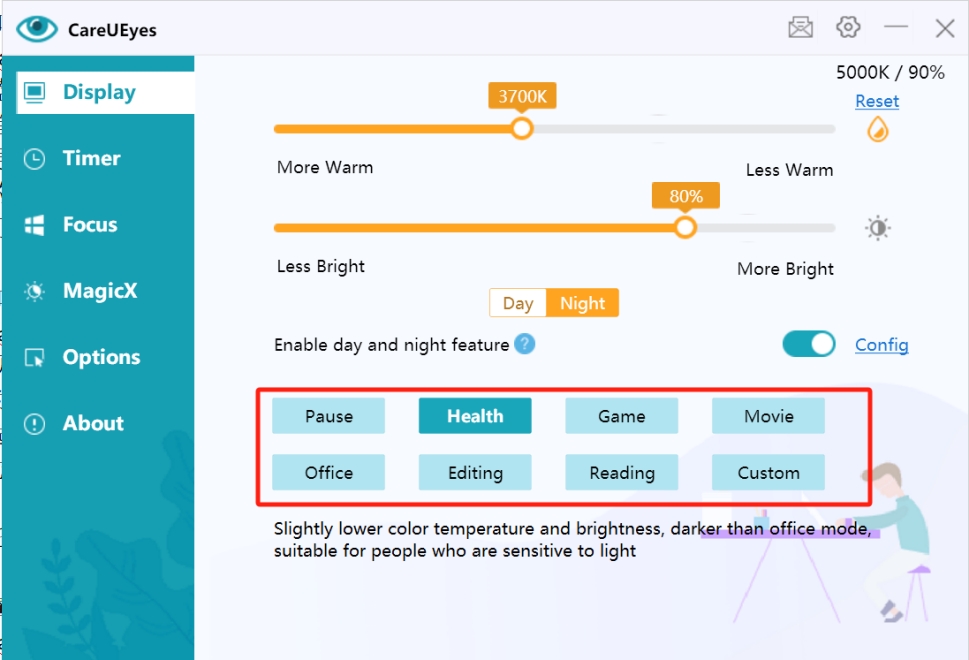
Task: Open the Config link
Action: [x=881, y=345]
